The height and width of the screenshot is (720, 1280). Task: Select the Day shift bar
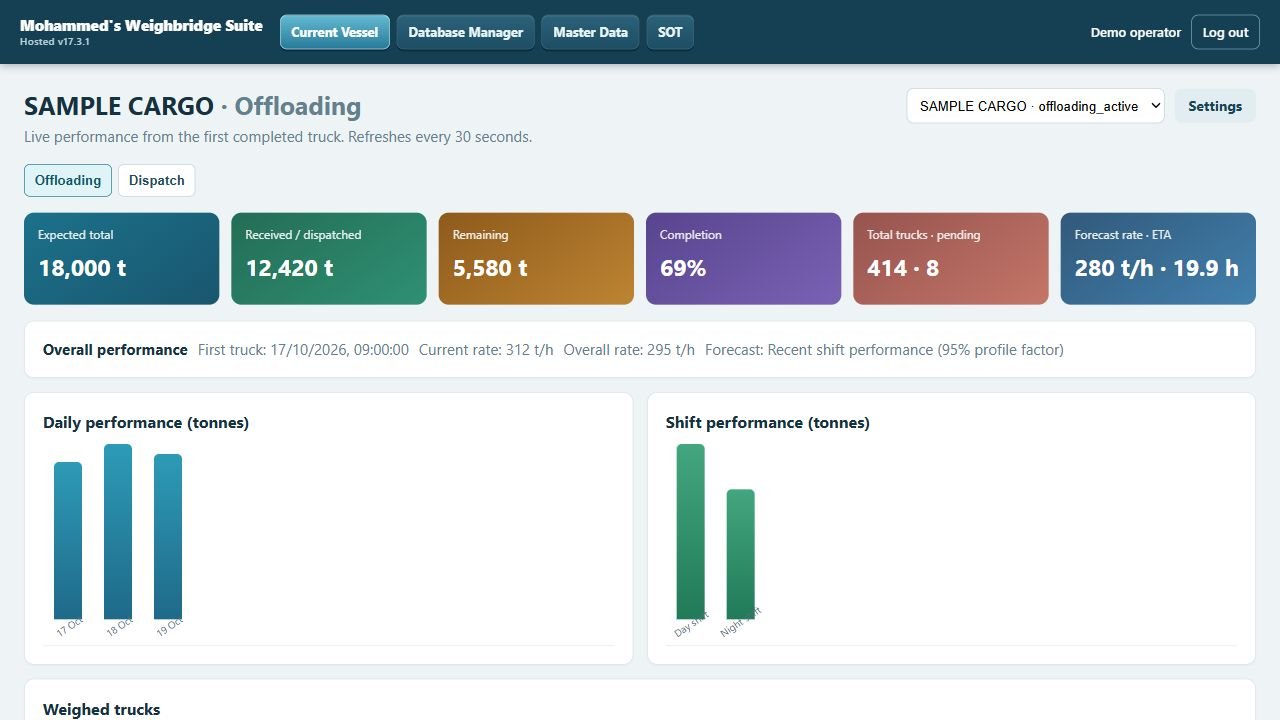pyautogui.click(x=691, y=532)
